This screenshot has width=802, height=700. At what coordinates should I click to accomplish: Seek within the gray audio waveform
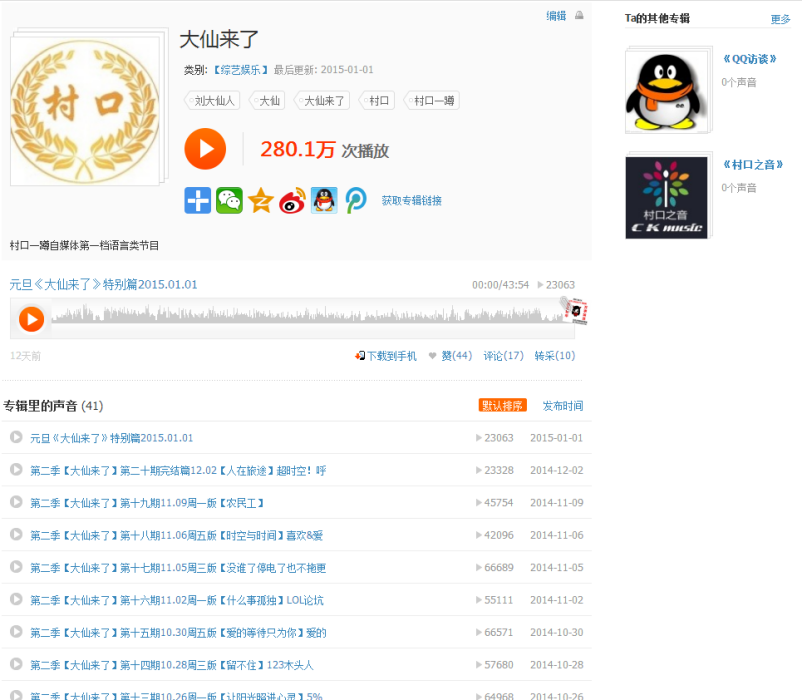tap(307, 314)
